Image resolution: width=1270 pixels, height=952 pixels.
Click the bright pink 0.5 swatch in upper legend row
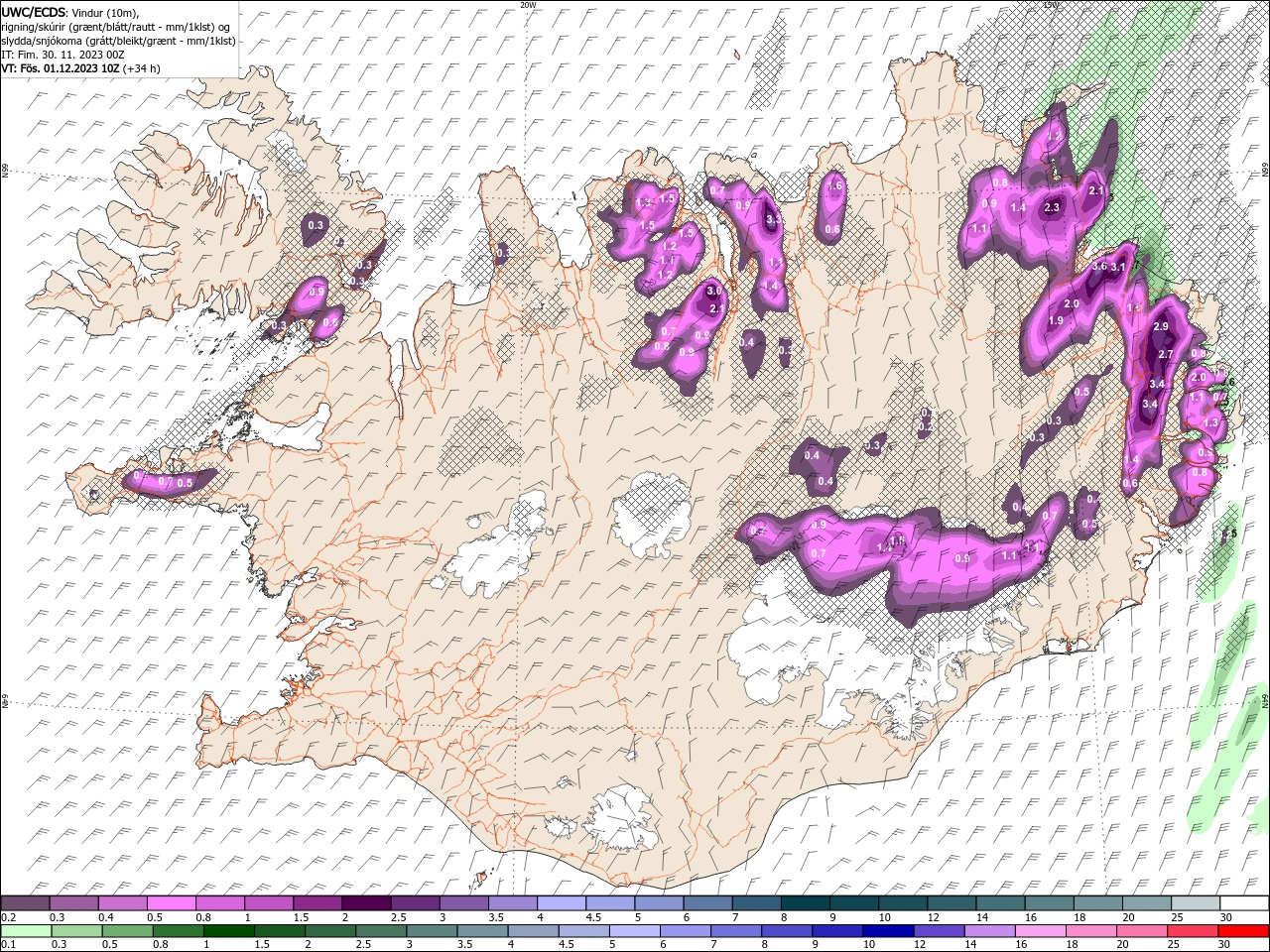[171, 904]
